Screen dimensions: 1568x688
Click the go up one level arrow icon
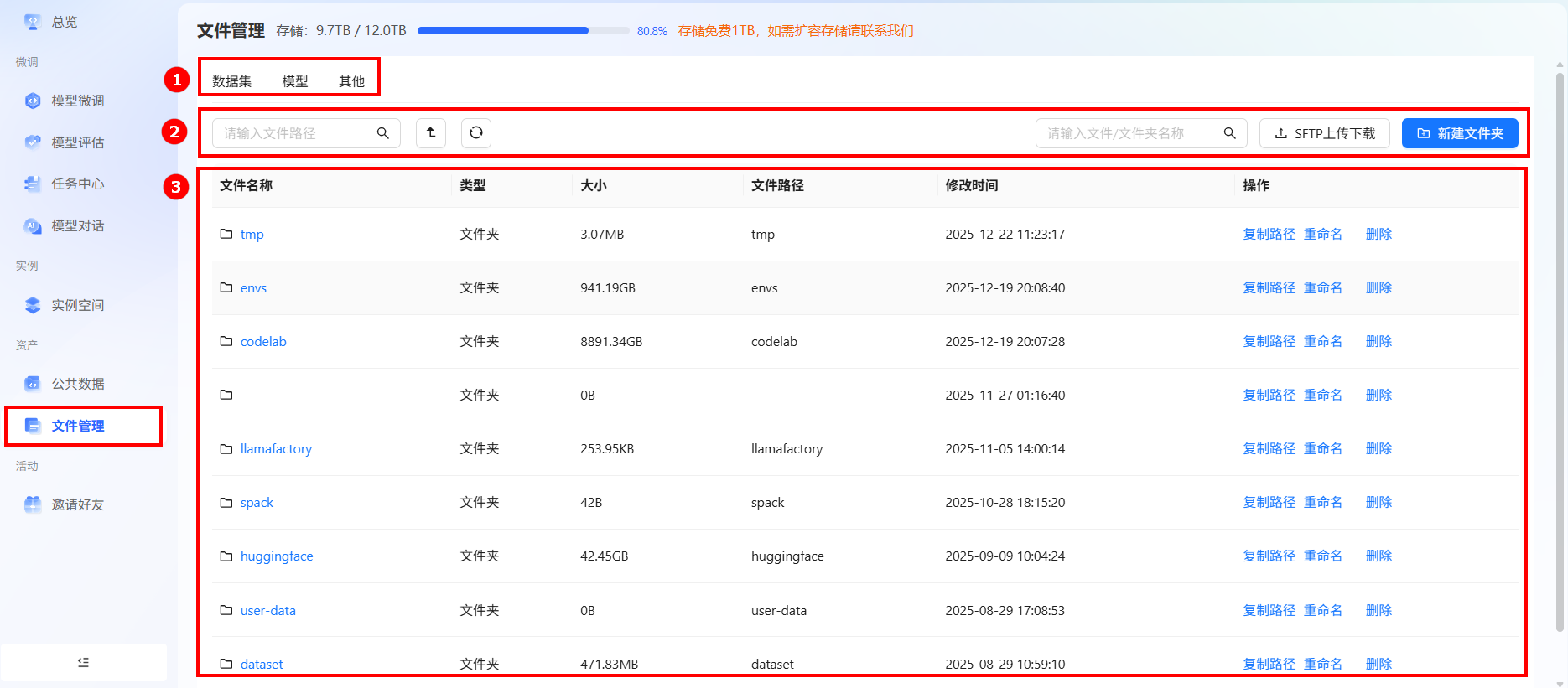pyautogui.click(x=431, y=133)
